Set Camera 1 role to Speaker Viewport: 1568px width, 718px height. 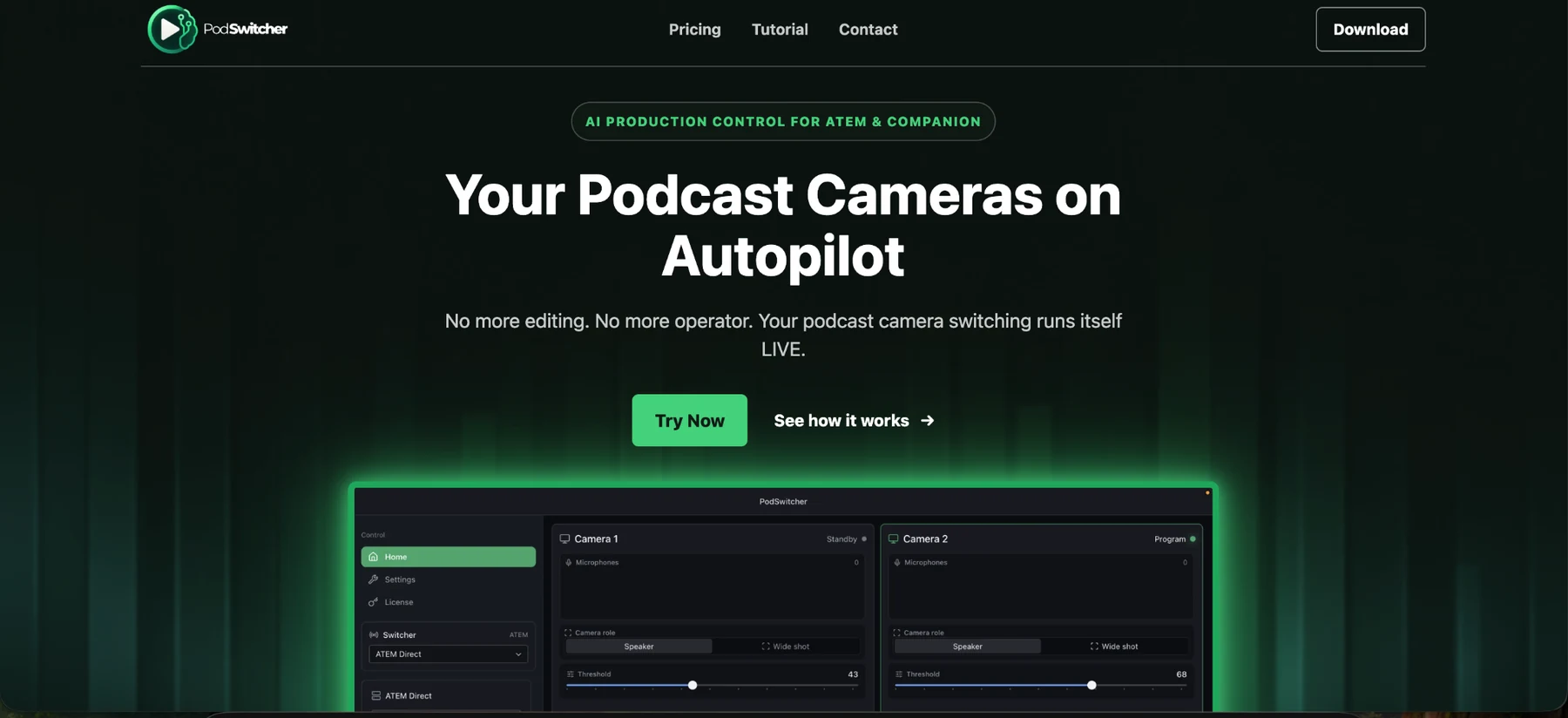[x=639, y=647]
